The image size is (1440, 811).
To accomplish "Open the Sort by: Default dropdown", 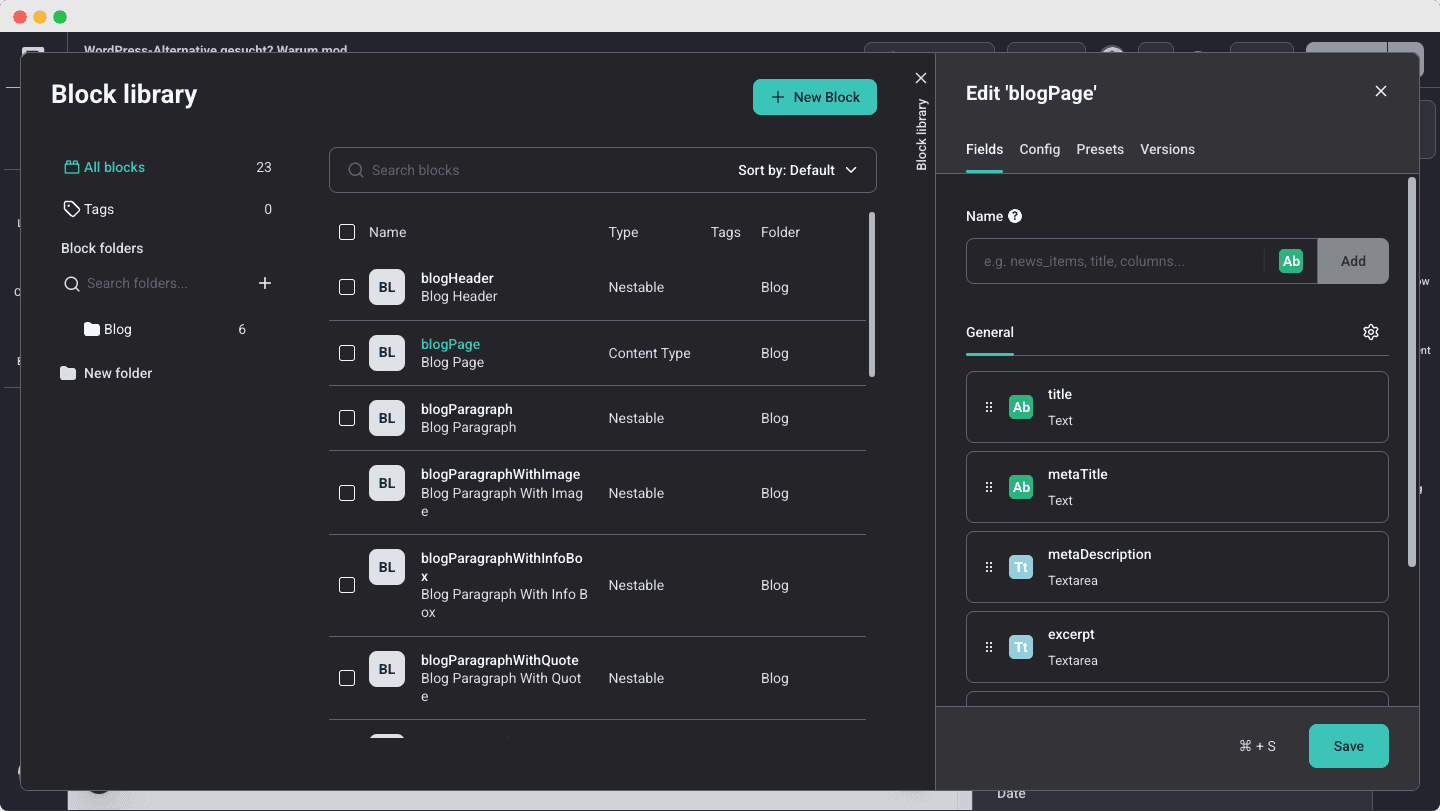I will [798, 170].
